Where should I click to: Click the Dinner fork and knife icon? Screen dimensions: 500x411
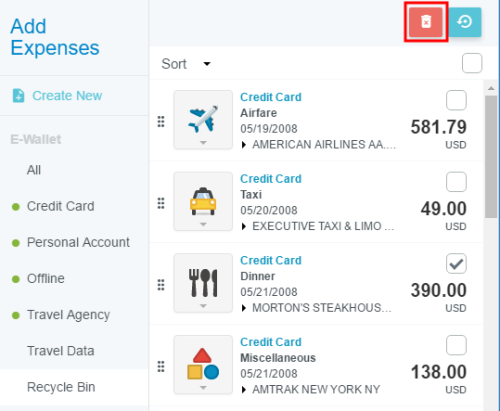[203, 283]
